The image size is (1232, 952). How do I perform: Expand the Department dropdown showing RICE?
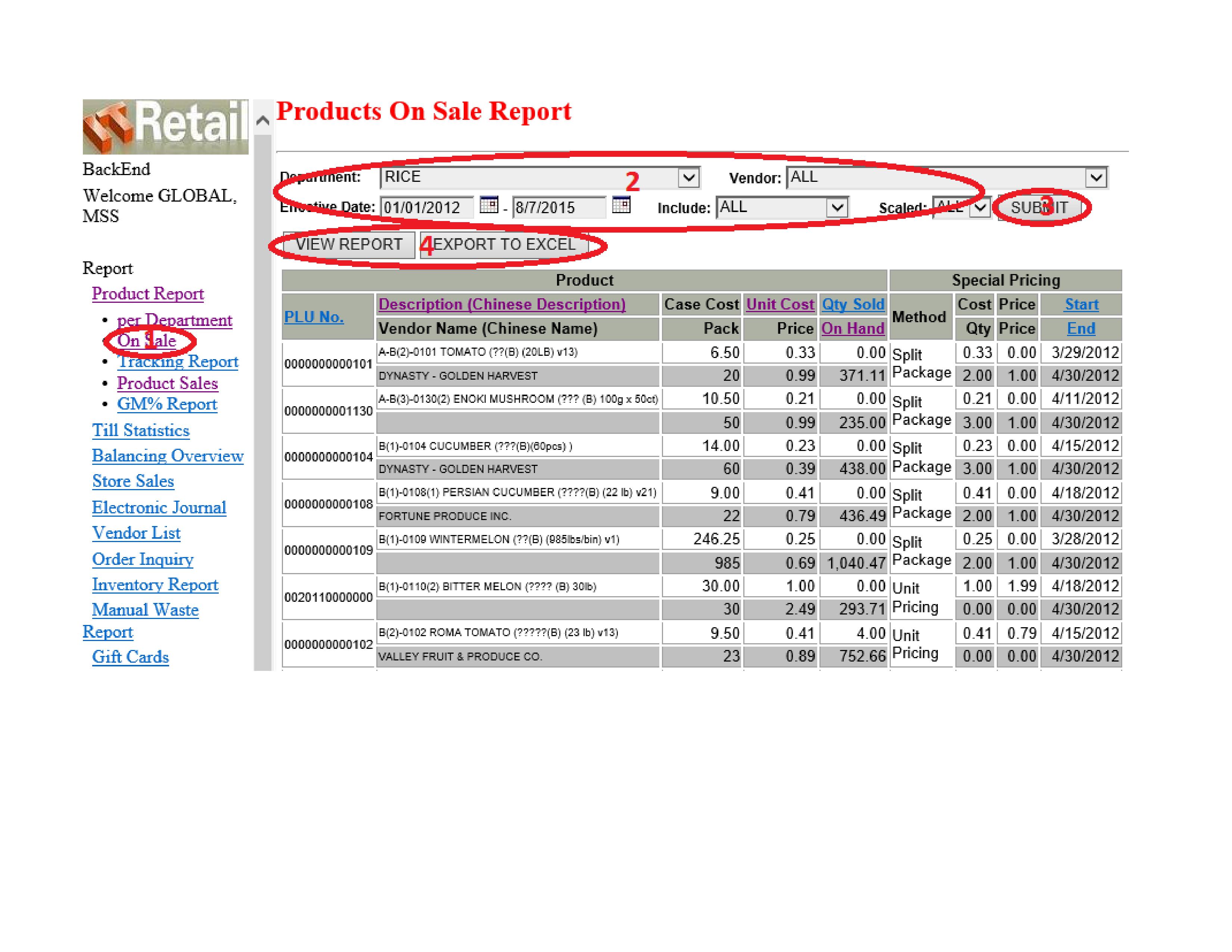pos(688,178)
